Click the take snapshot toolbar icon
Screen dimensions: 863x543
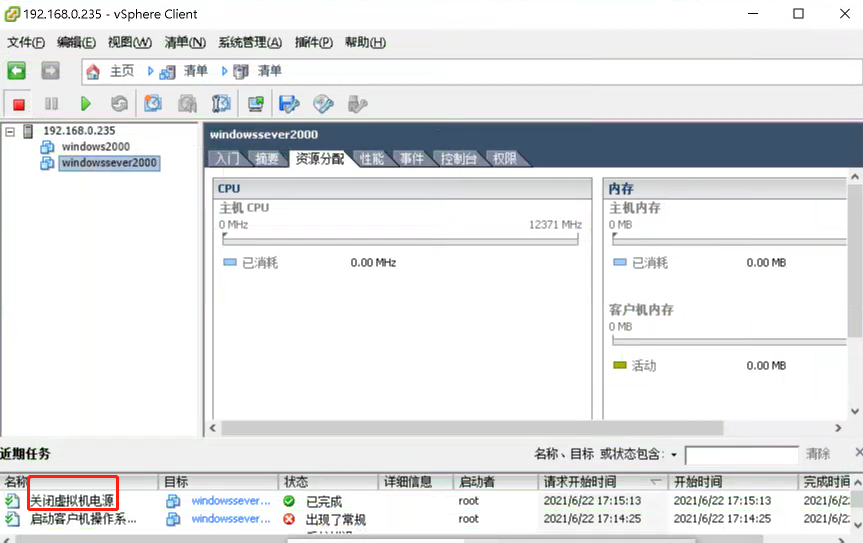(153, 103)
